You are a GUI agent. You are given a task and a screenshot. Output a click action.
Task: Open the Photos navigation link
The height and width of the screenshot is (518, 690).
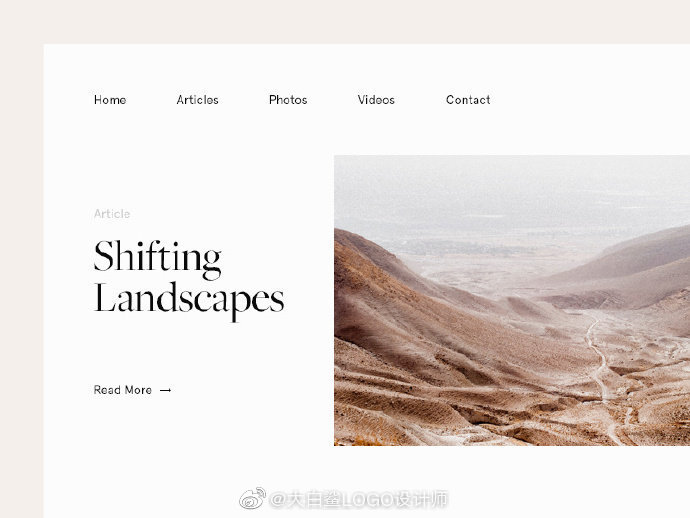[288, 100]
